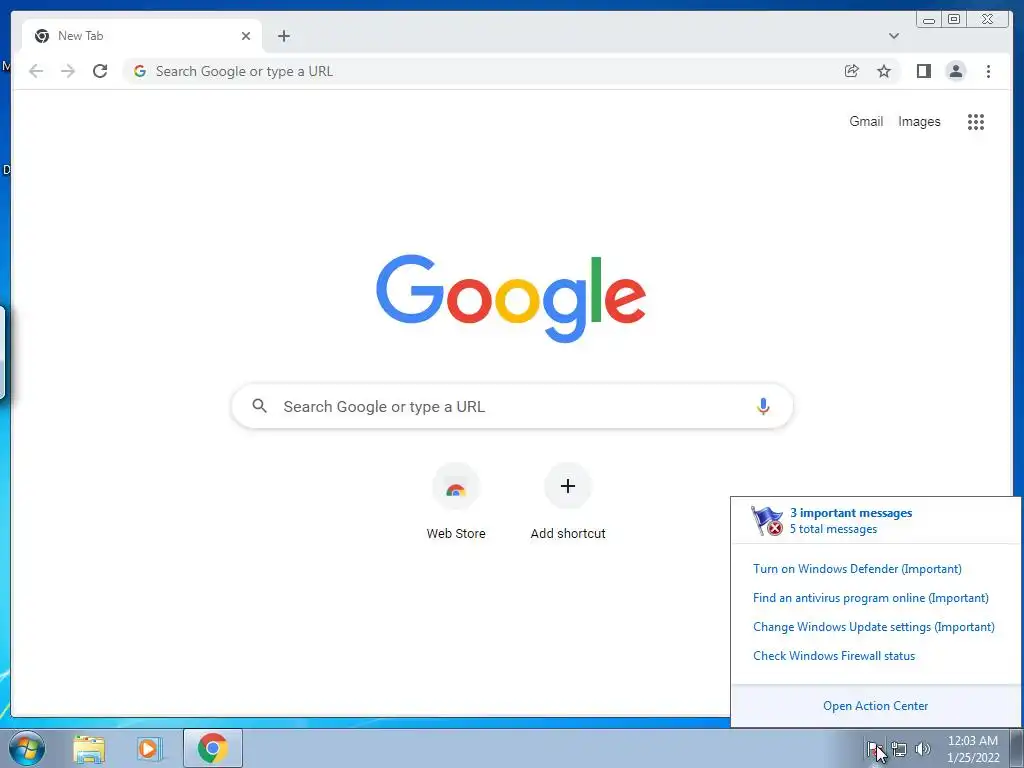Launch Windows Media Player from taskbar
The image size is (1024, 768).
point(149,748)
